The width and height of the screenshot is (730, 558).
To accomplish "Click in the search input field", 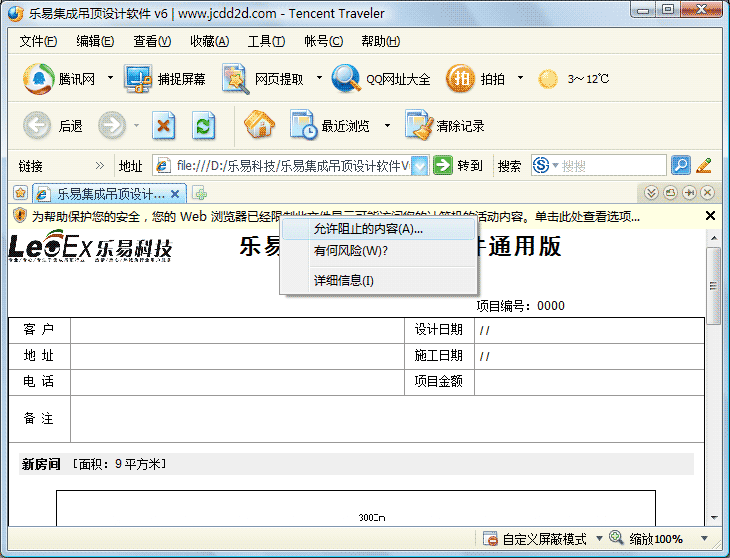I will (x=610, y=166).
